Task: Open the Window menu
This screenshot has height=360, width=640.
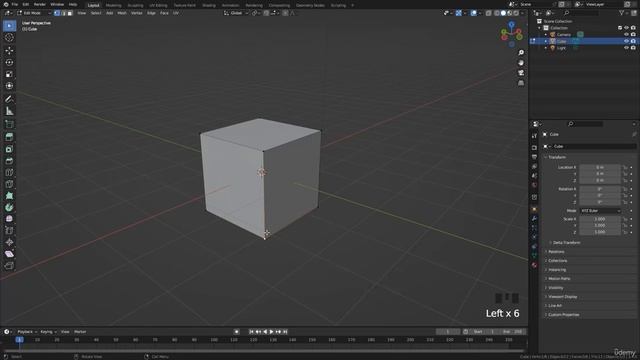Action: [x=57, y=4]
